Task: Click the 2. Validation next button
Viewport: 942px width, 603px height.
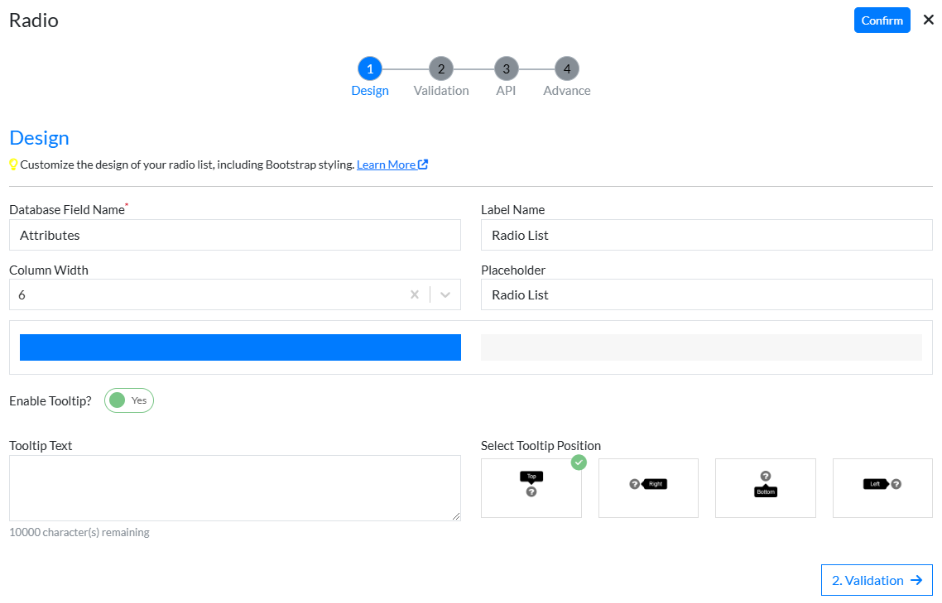Action: [x=876, y=580]
